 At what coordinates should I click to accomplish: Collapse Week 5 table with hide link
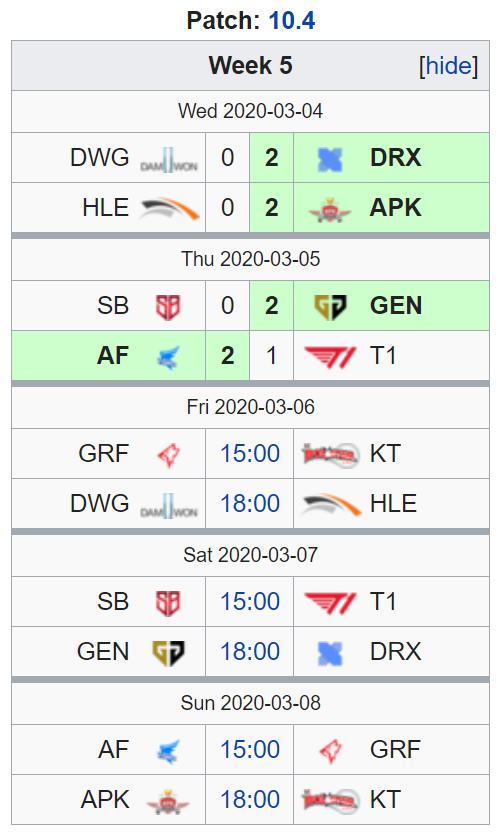pyautogui.click(x=448, y=66)
